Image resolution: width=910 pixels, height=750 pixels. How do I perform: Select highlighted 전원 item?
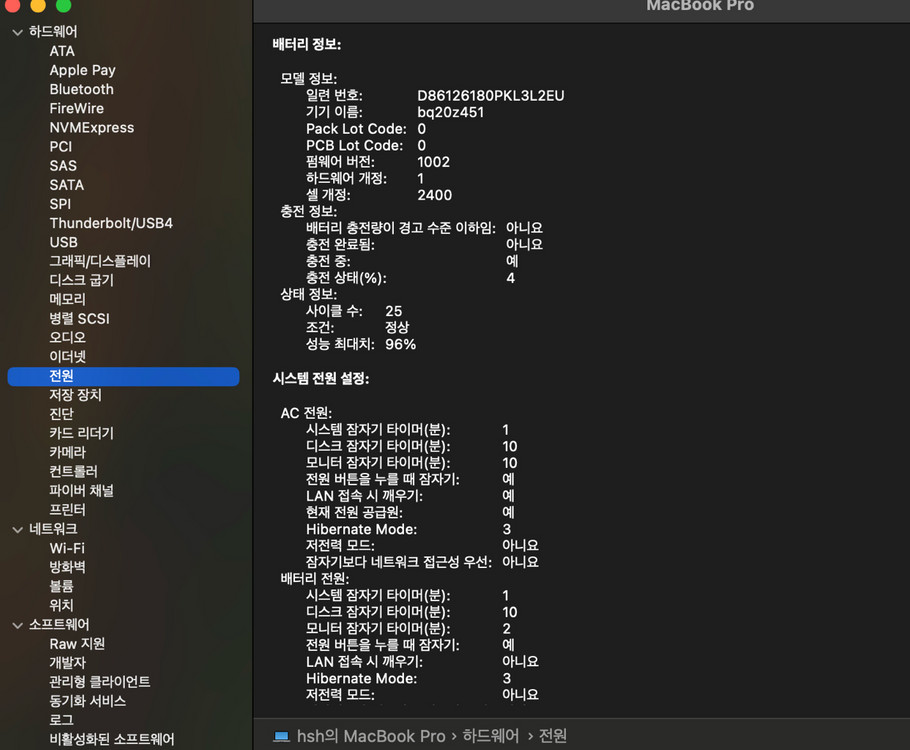point(123,376)
